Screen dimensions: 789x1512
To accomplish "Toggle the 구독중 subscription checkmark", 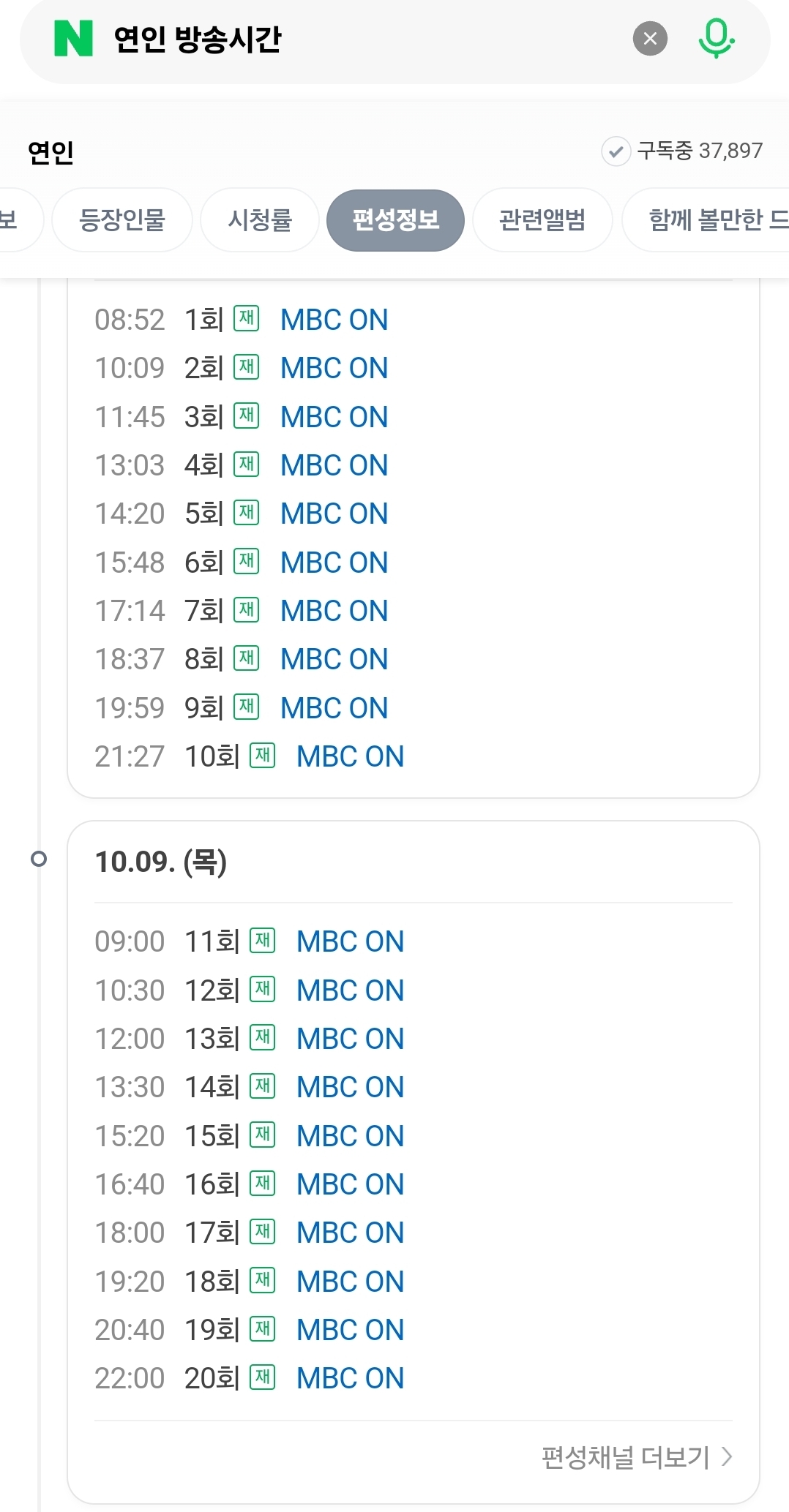I will coord(616,151).
